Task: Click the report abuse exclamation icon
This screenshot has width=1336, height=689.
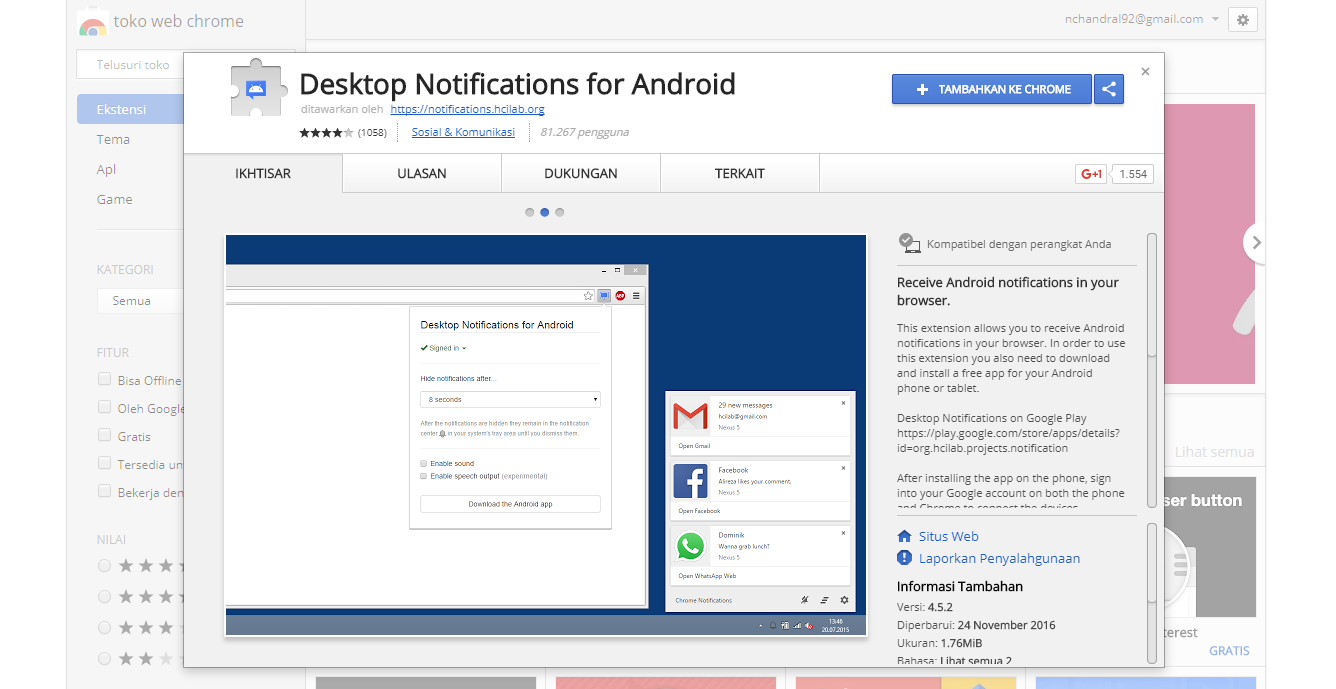Action: coord(905,558)
